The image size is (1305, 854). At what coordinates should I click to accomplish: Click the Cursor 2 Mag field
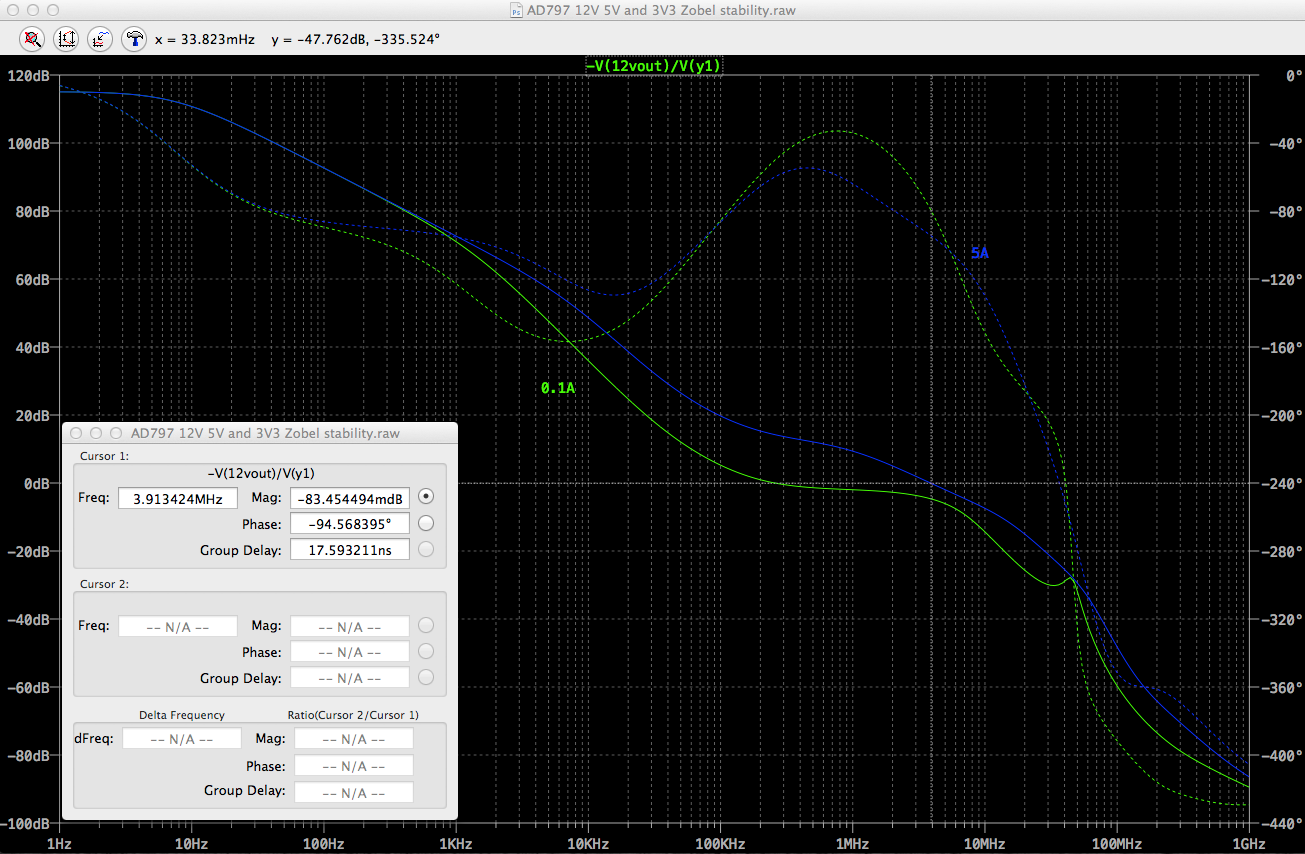click(x=350, y=626)
